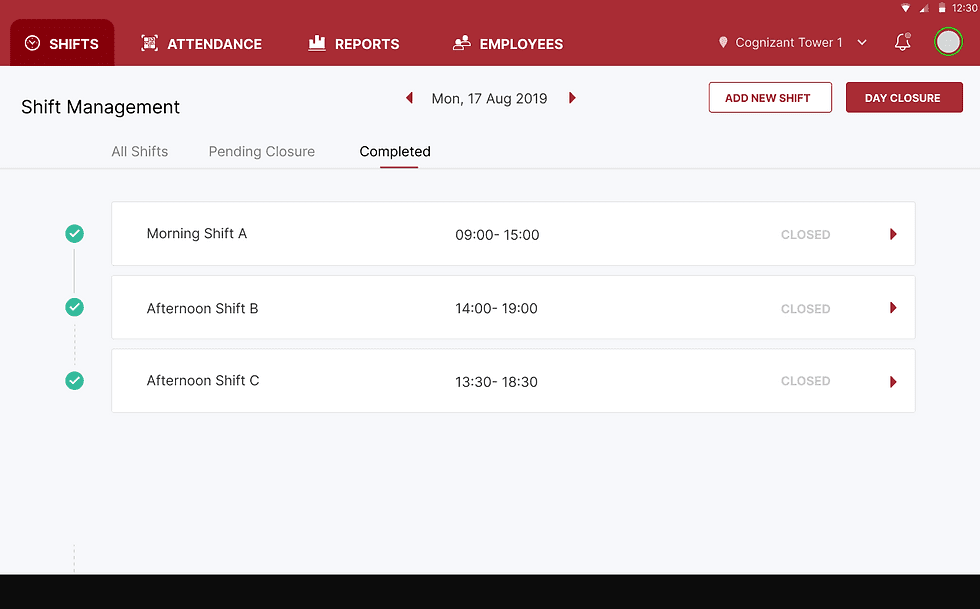Screen dimensions: 980x609
Task: Click the 12:30 clock in status bar
Action: 964,8
